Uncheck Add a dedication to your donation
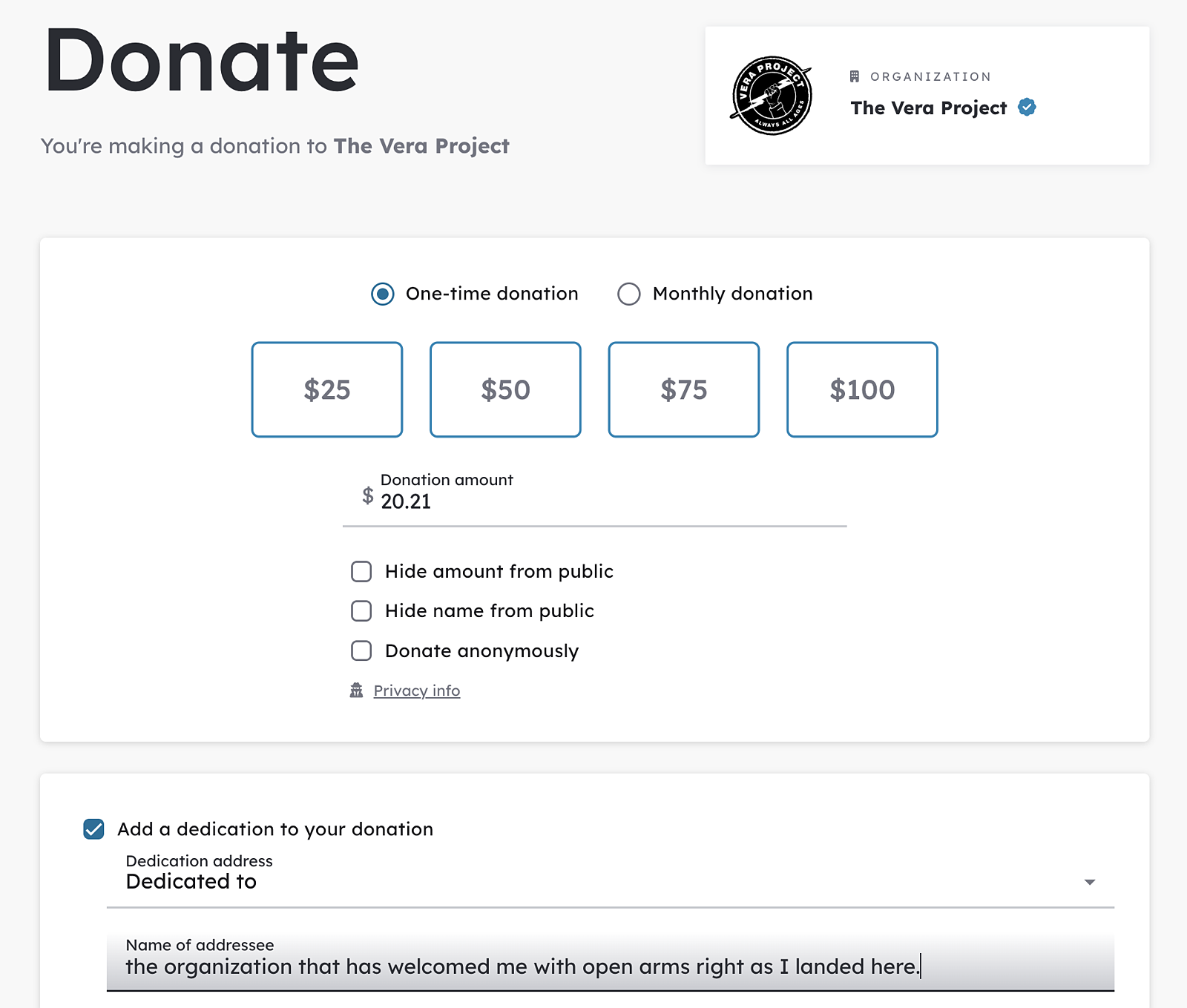1187x1008 pixels. pos(93,829)
